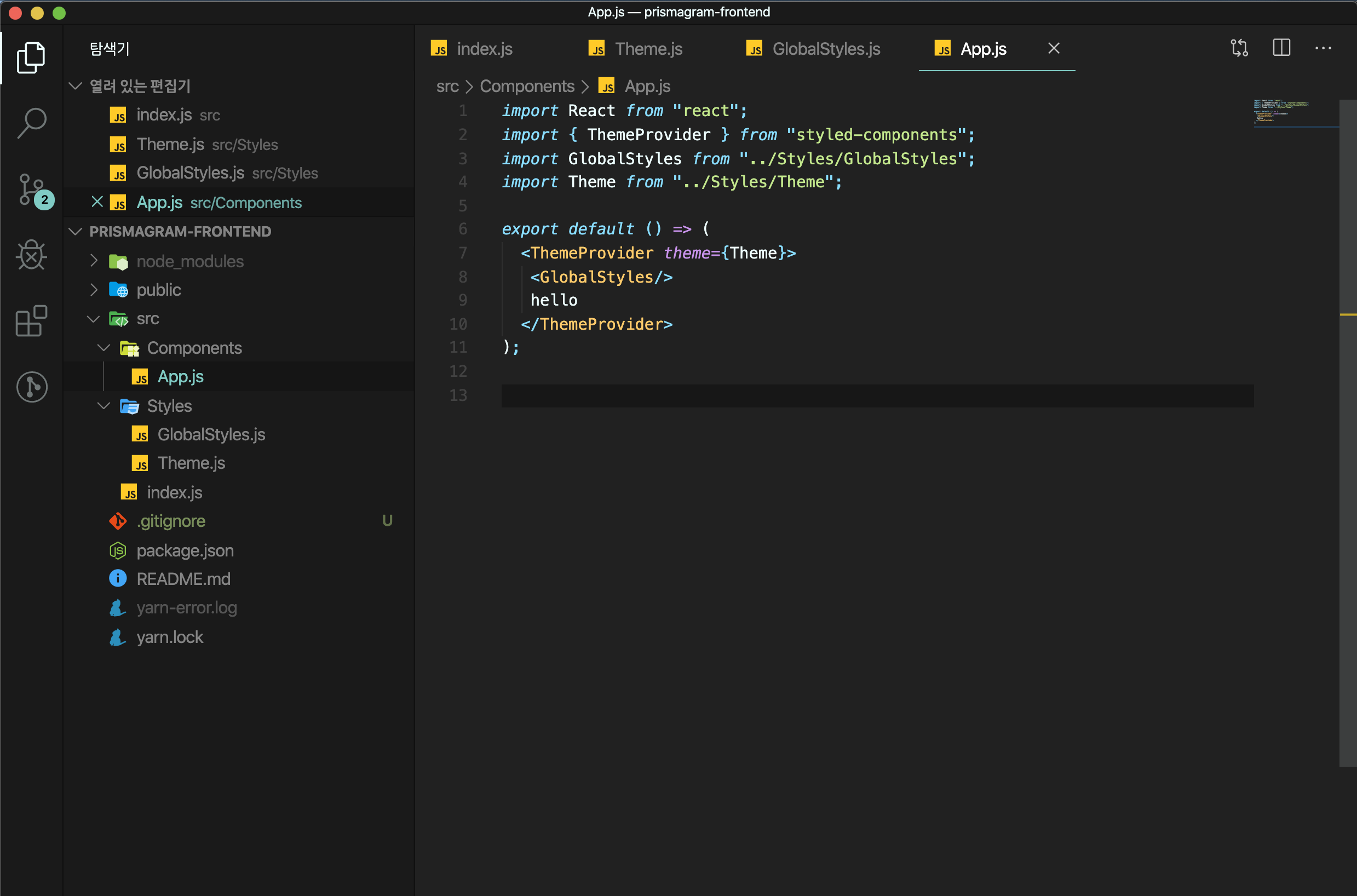Click line number 6 in the gutter
1357x896 pixels.
(x=463, y=229)
